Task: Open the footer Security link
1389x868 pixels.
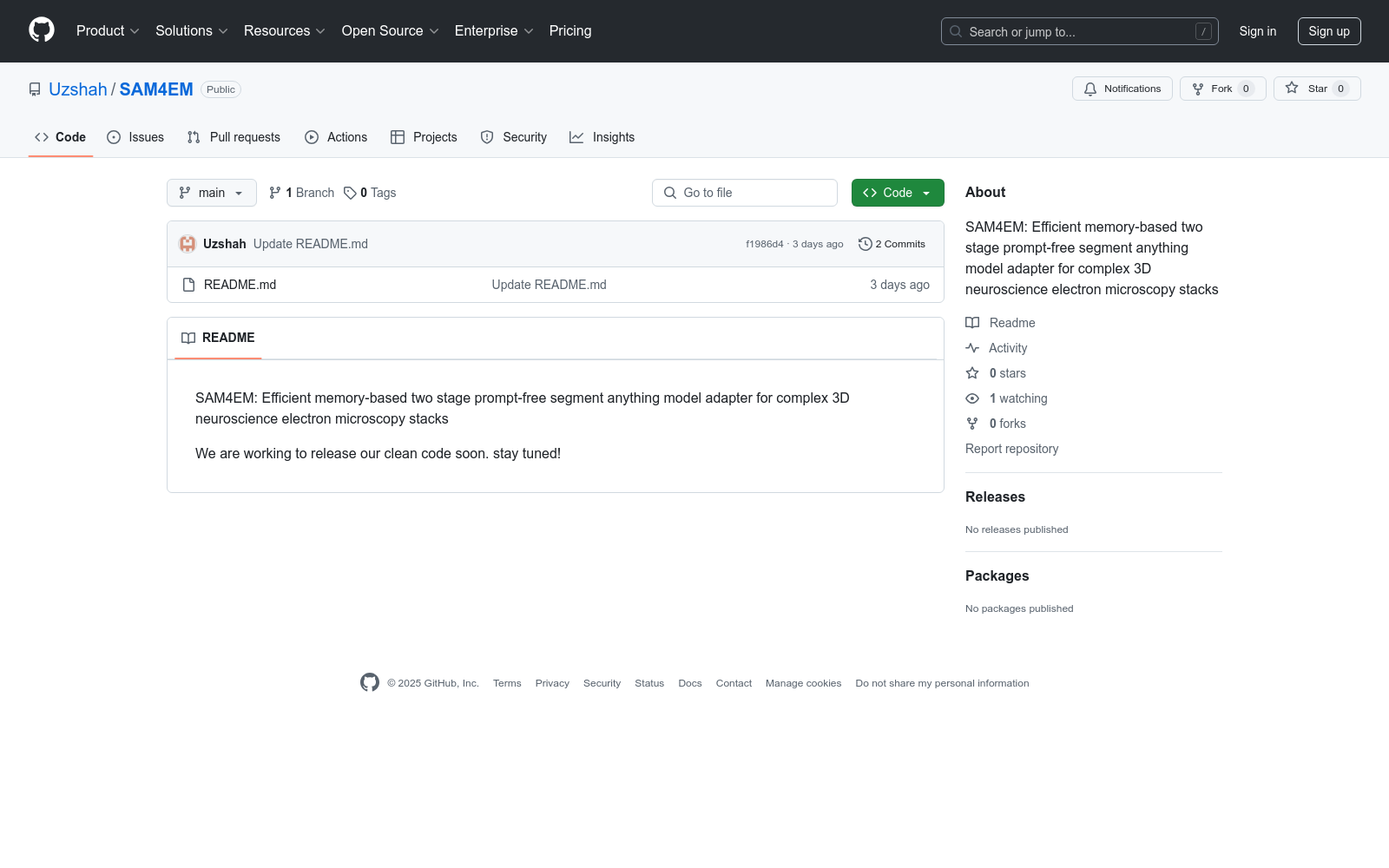Action: tap(602, 683)
